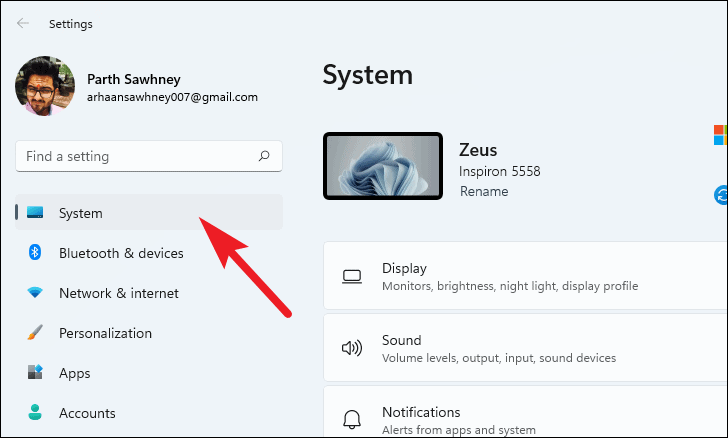This screenshot has height=438, width=728.
Task: Click the desktop wallpaper thumbnail
Action: [x=383, y=166]
